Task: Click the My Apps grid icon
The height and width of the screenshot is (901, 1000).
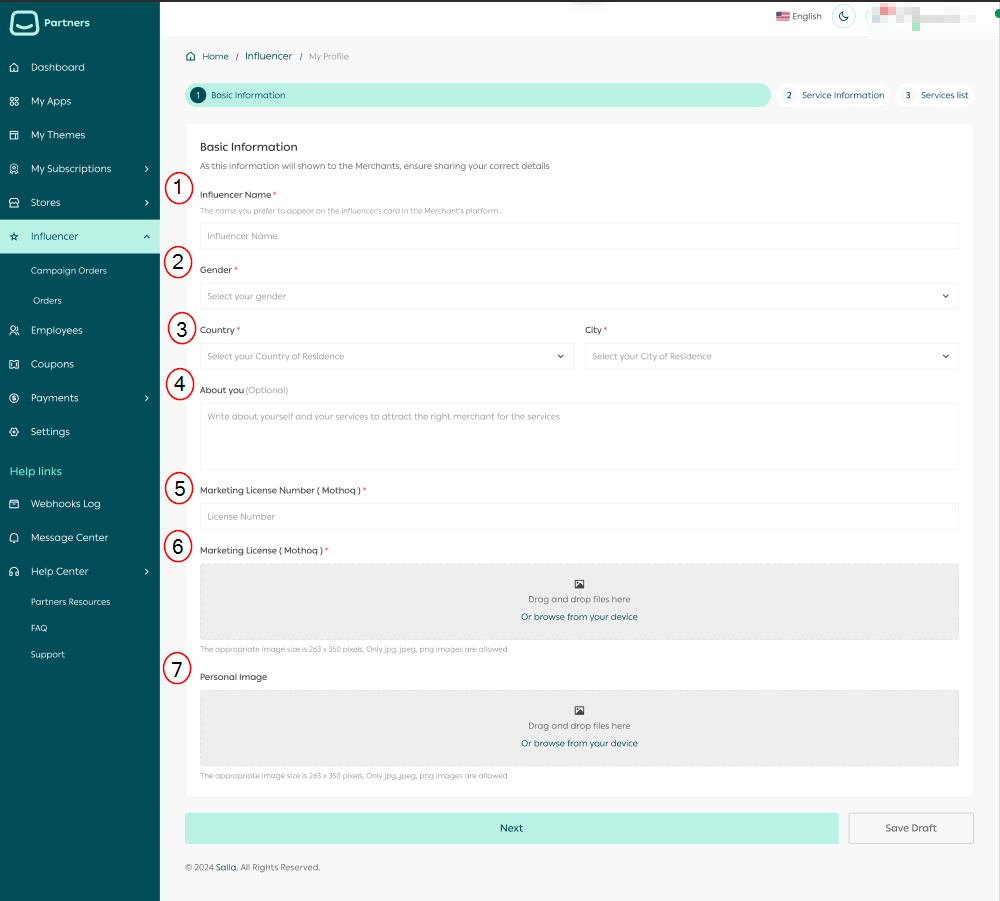Action: click(14, 101)
